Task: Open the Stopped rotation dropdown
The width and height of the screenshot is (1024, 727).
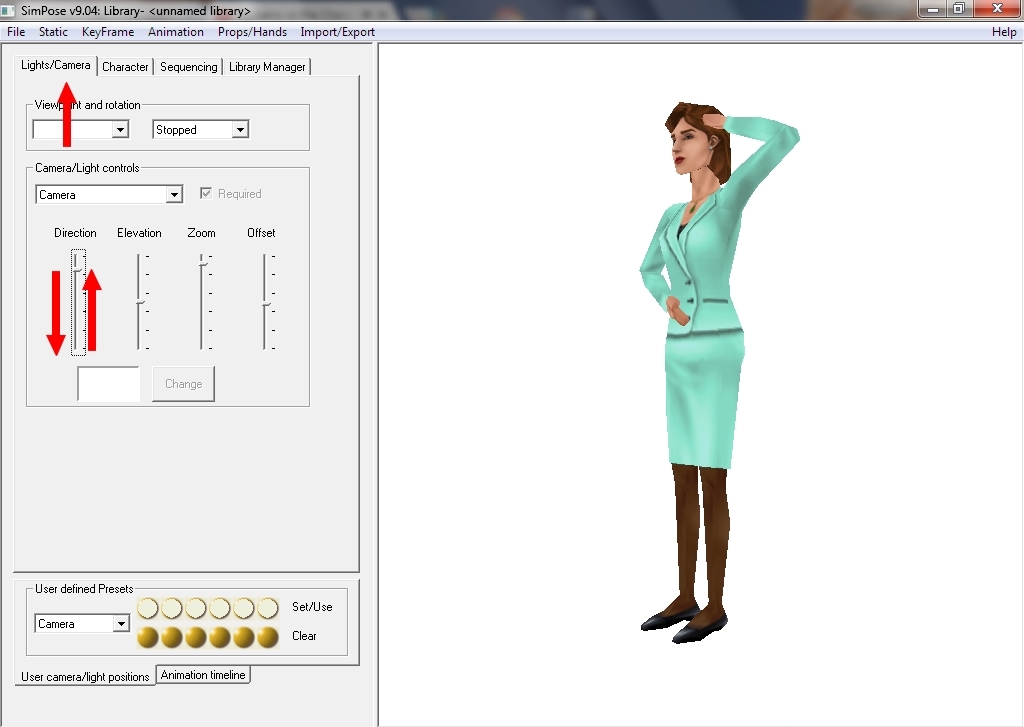Action: (239, 130)
